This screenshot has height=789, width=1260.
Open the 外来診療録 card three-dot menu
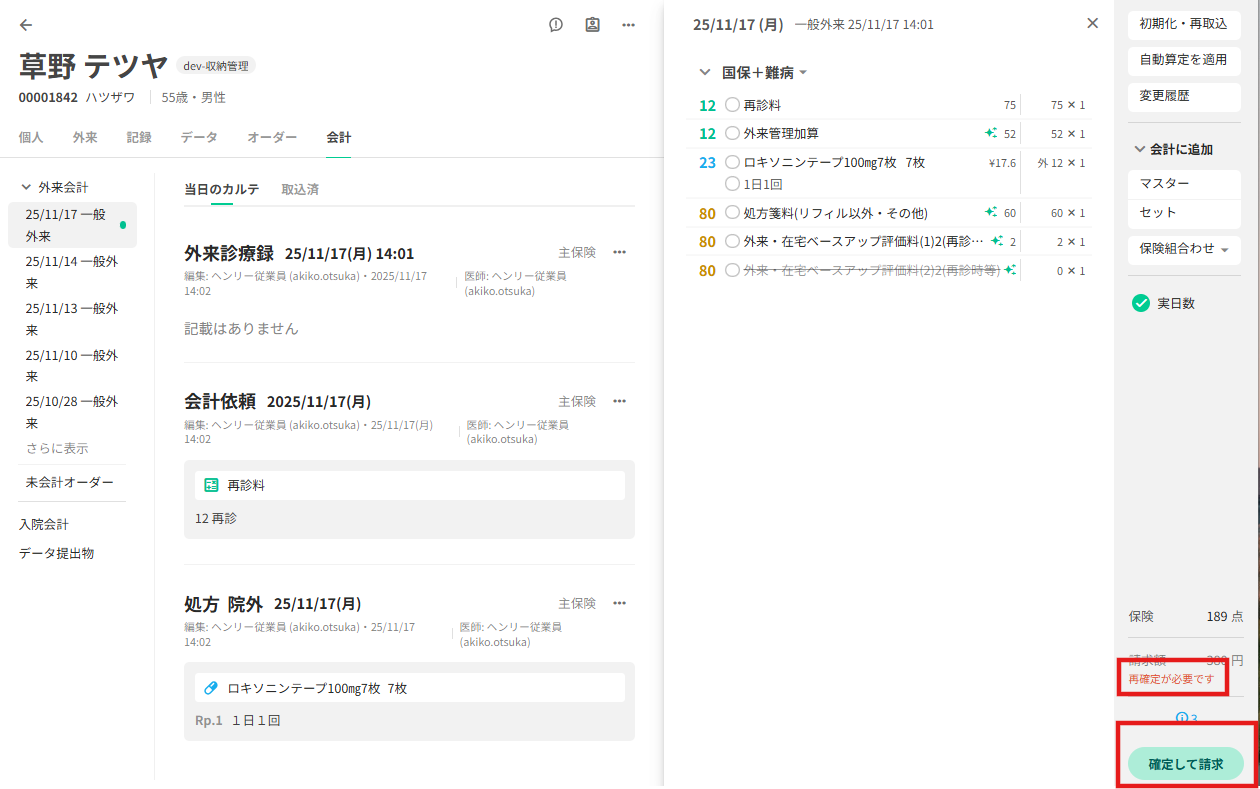coord(620,253)
